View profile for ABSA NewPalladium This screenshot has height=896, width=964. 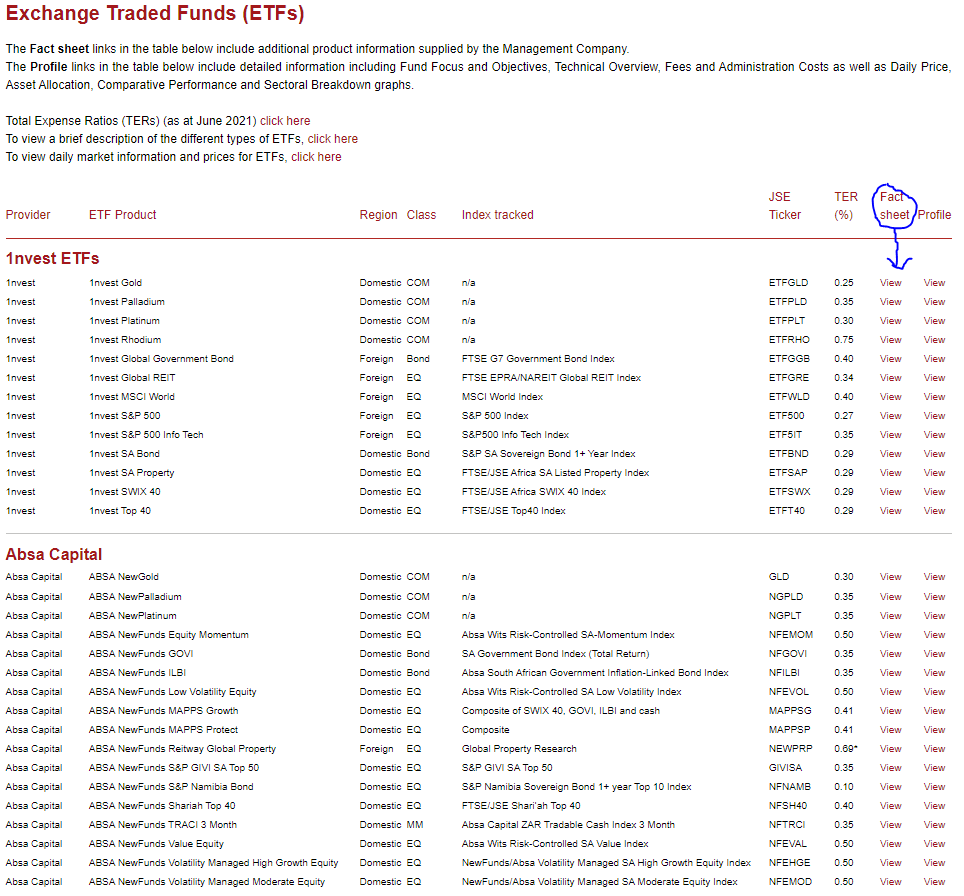pyautogui.click(x=934, y=597)
